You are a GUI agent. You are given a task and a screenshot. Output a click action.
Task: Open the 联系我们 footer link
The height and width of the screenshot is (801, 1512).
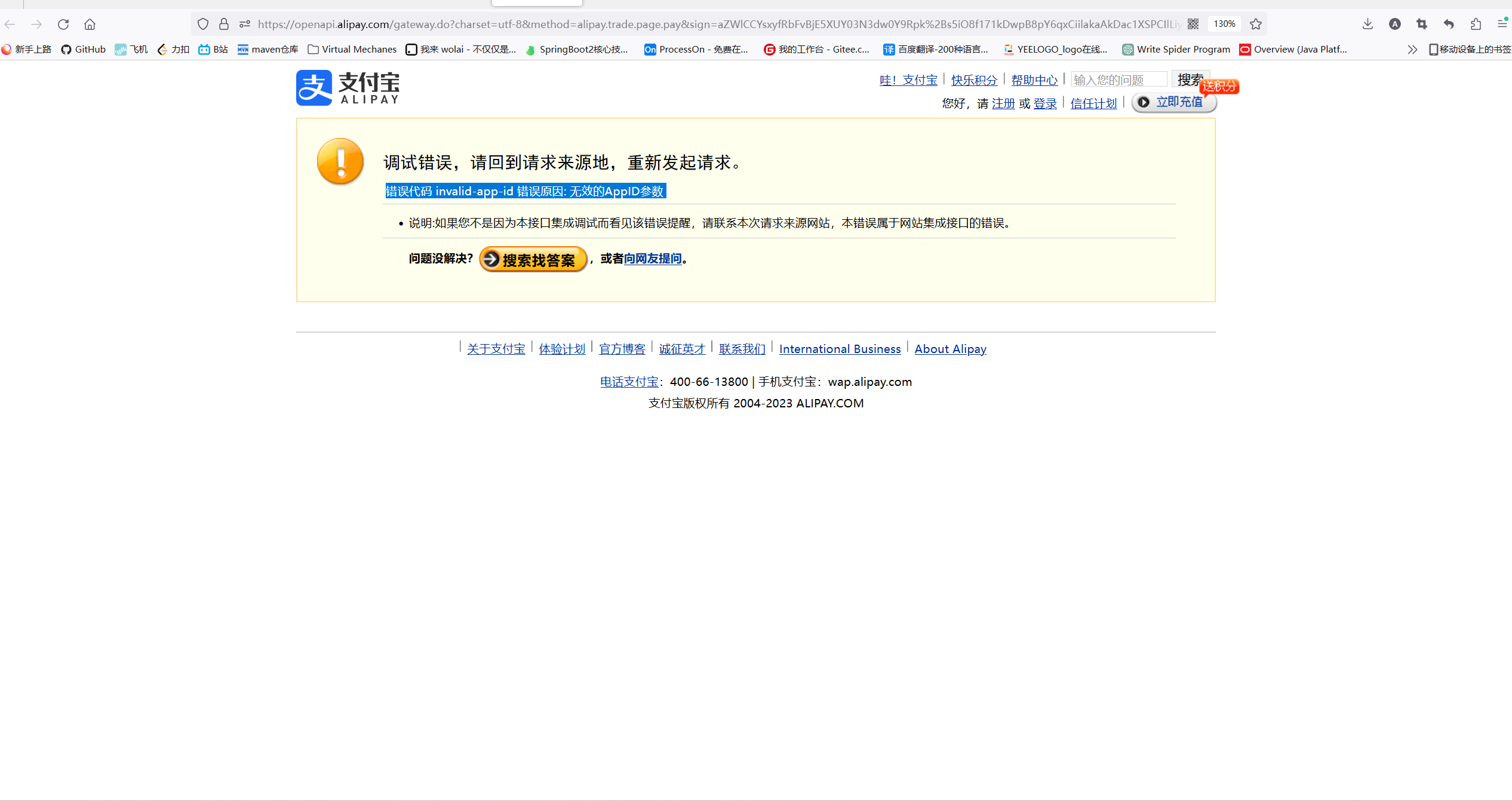tap(742, 349)
